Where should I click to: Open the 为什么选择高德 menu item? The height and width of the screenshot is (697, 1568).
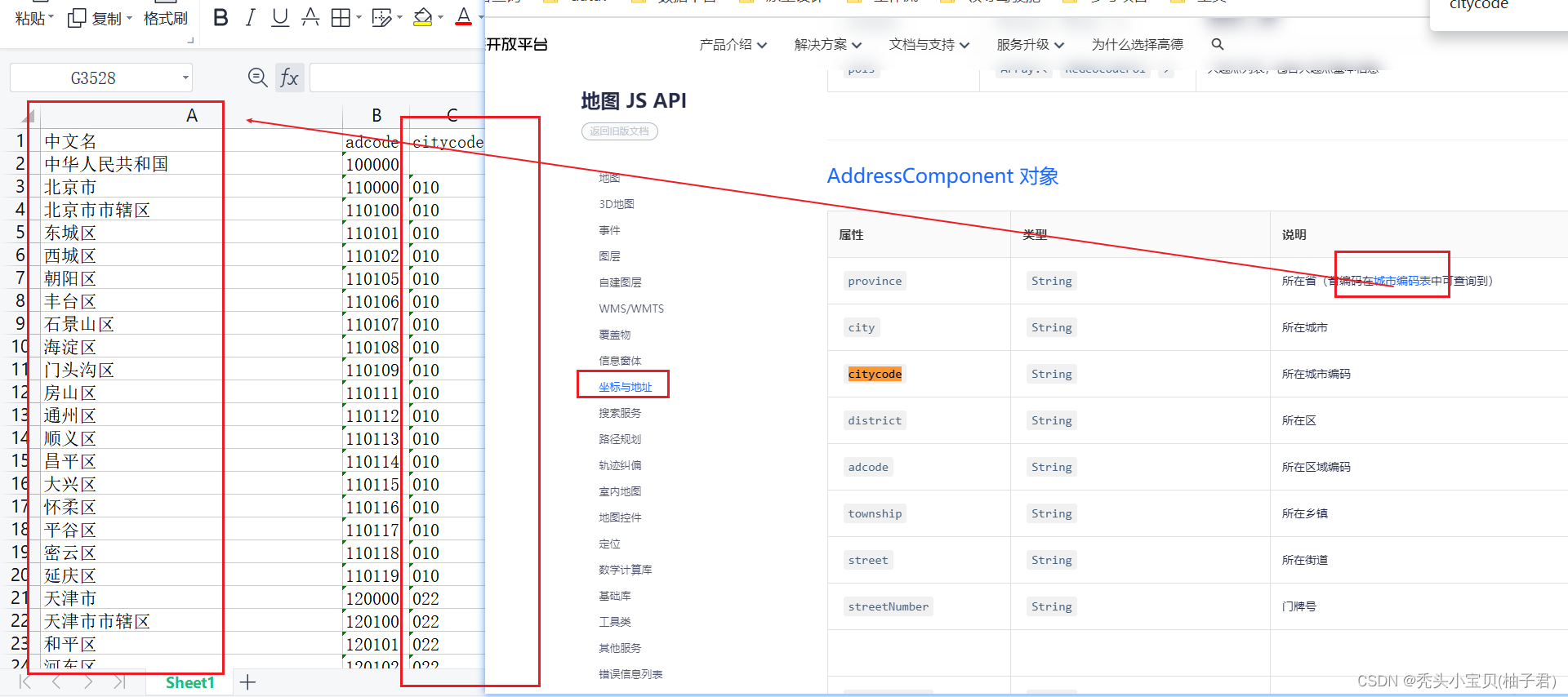(x=1137, y=45)
